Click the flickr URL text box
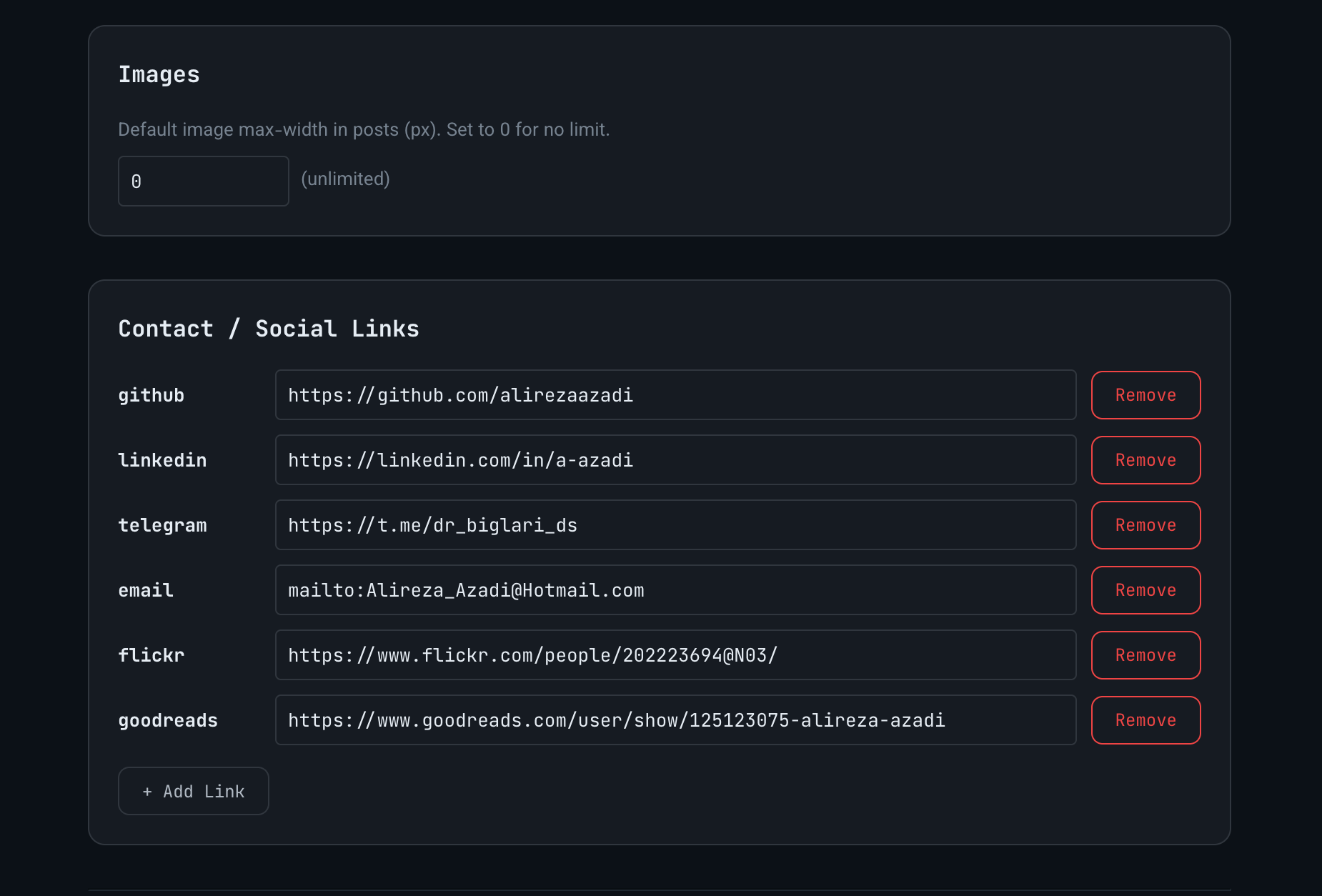This screenshot has width=1322, height=896. [675, 655]
